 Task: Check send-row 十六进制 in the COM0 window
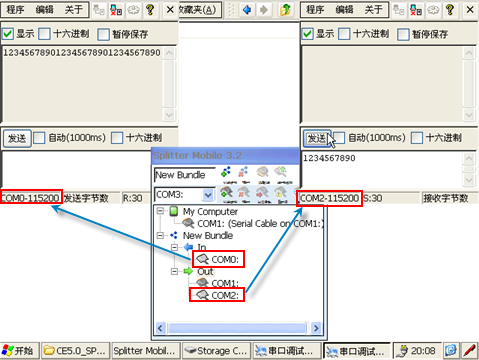[117, 138]
